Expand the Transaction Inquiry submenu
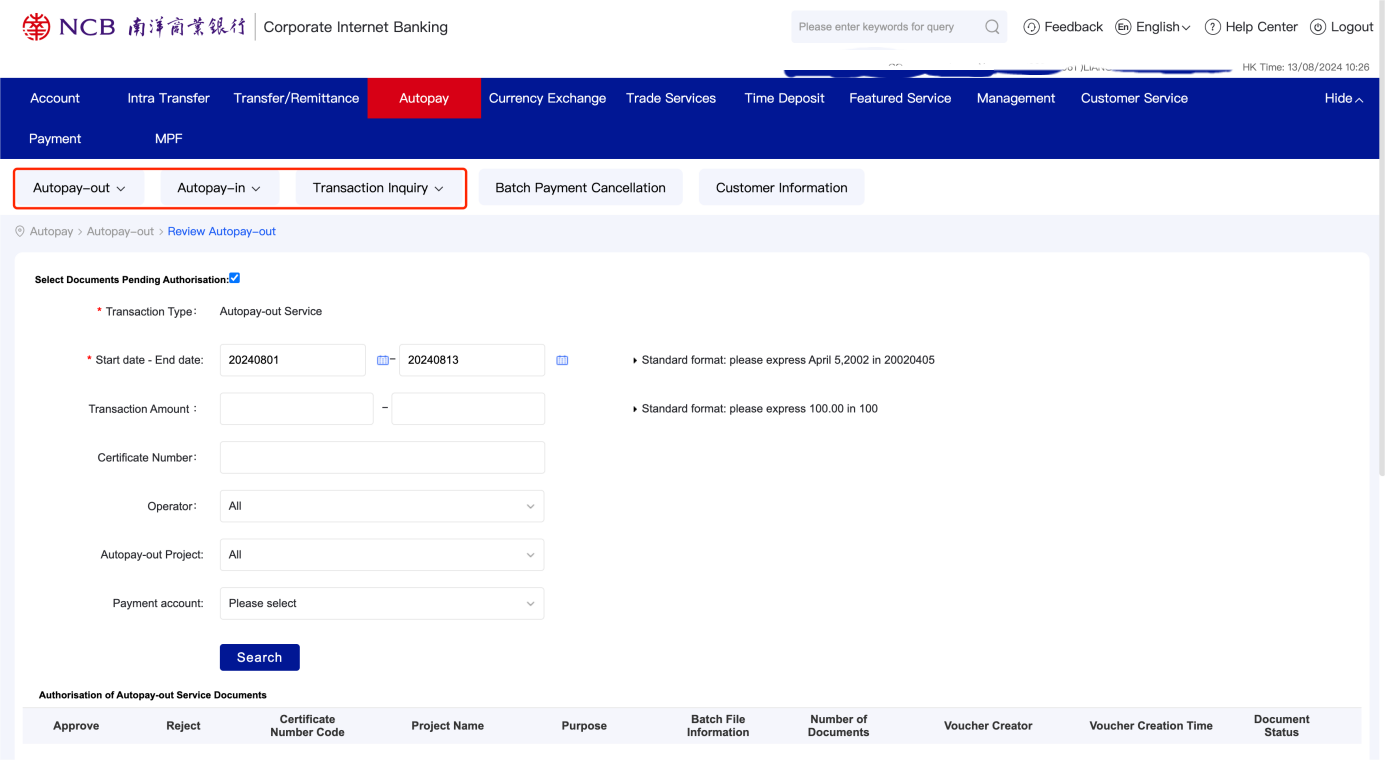The width and height of the screenshot is (1385, 760). pos(378,188)
